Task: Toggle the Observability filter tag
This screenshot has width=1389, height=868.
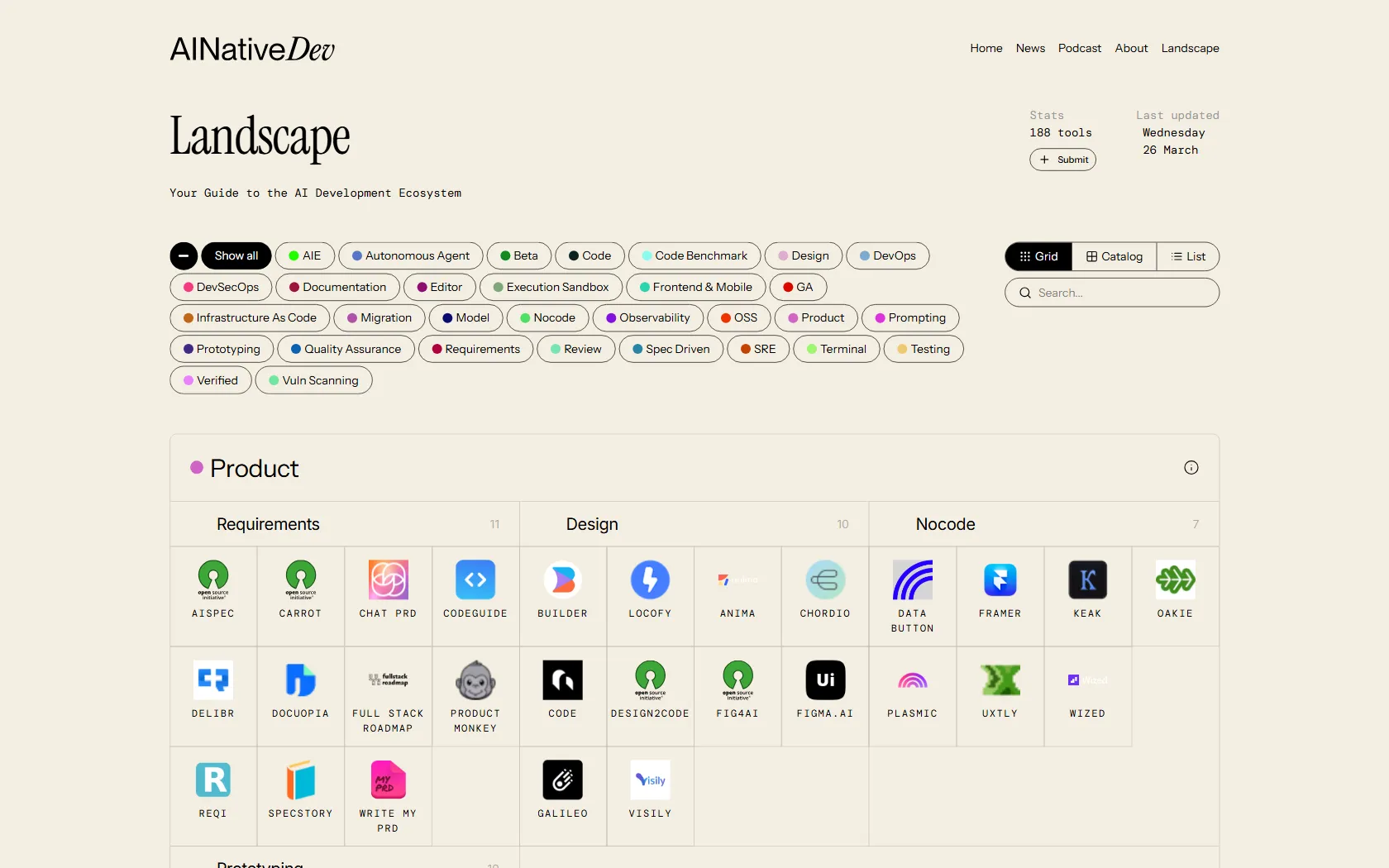Action: click(x=648, y=318)
